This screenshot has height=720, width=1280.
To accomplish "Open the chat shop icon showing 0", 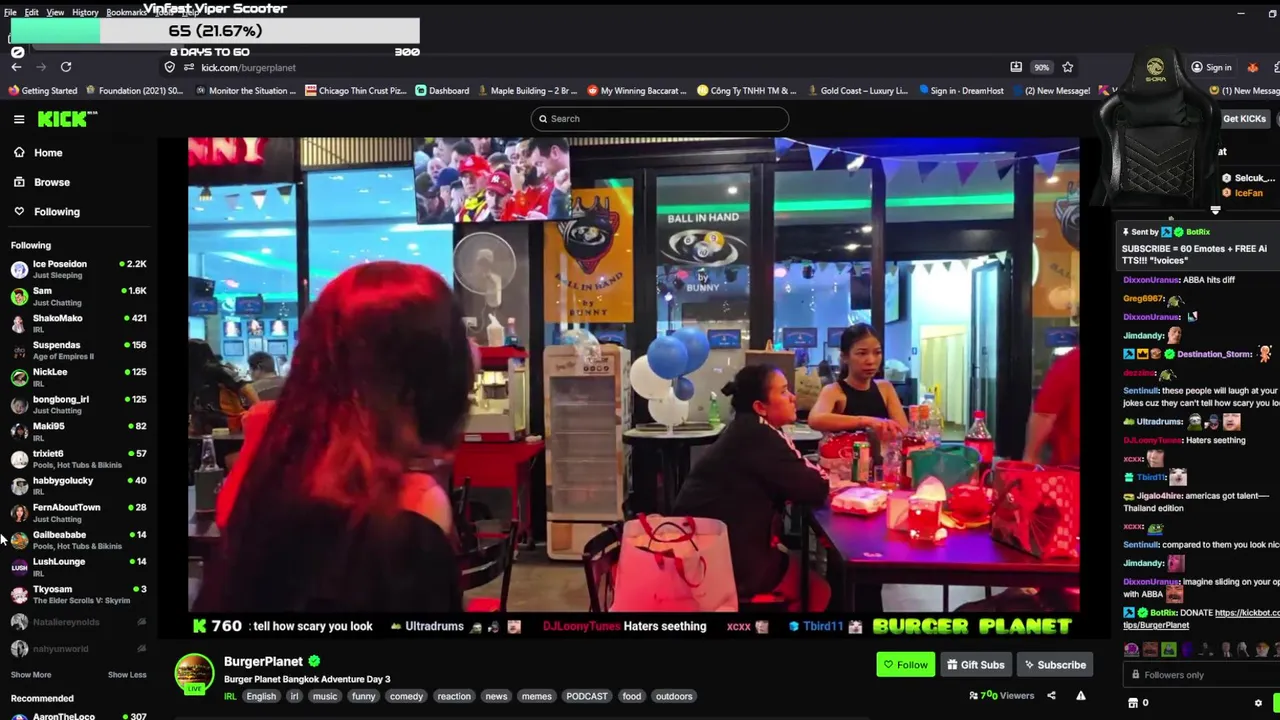I will point(1138,703).
